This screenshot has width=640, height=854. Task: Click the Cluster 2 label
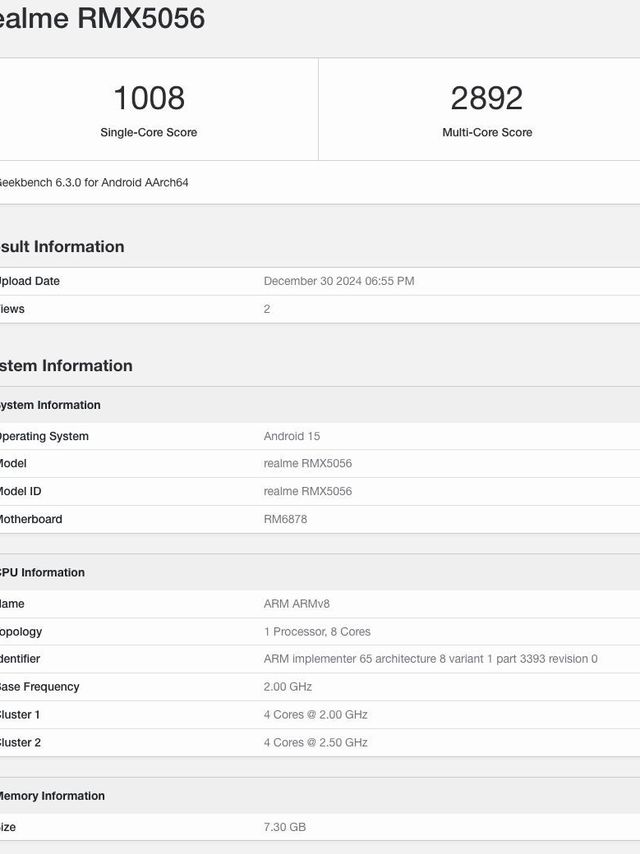pyautogui.click(x=20, y=742)
